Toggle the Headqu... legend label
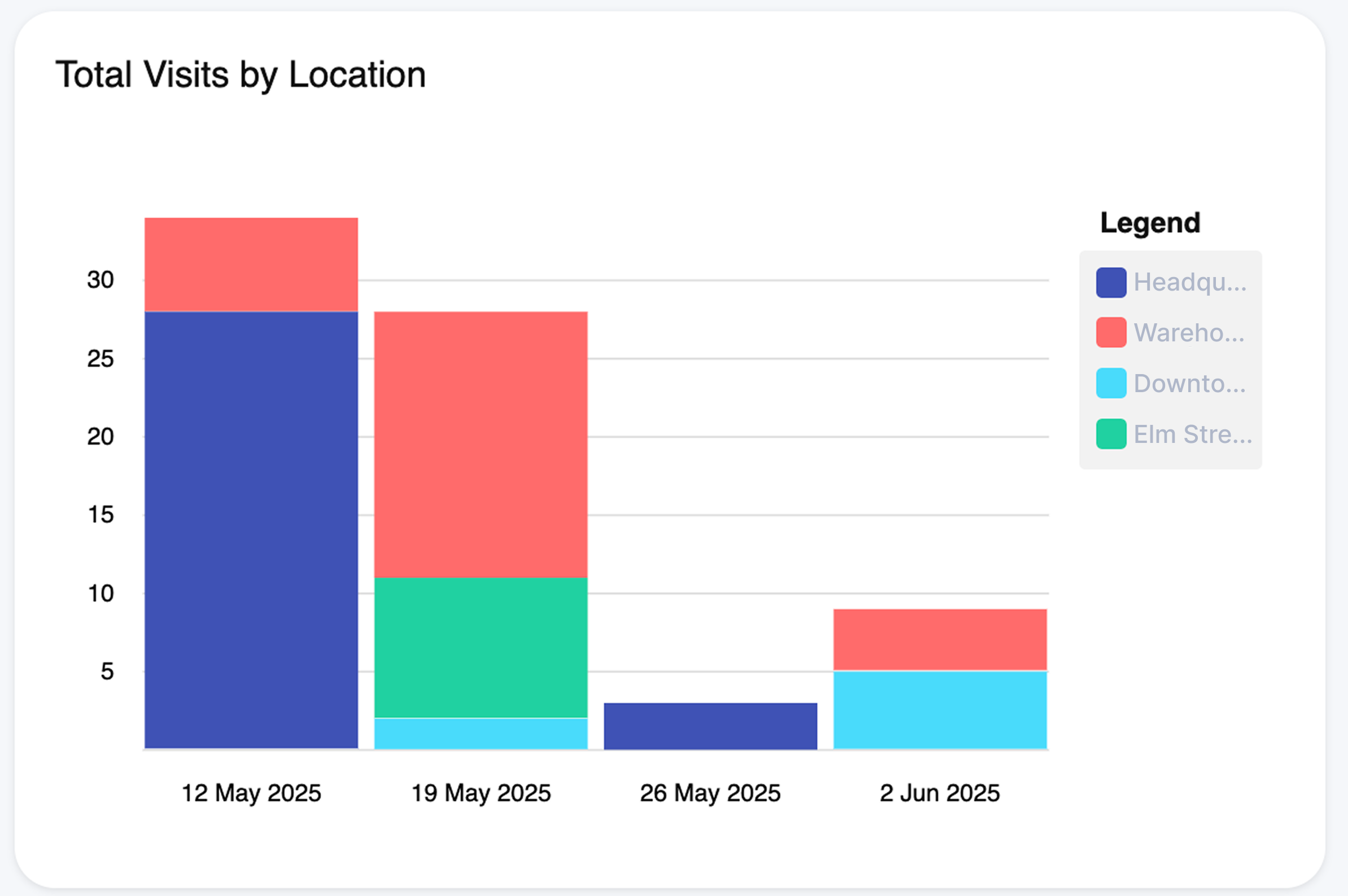The height and width of the screenshot is (896, 1348). (1189, 282)
